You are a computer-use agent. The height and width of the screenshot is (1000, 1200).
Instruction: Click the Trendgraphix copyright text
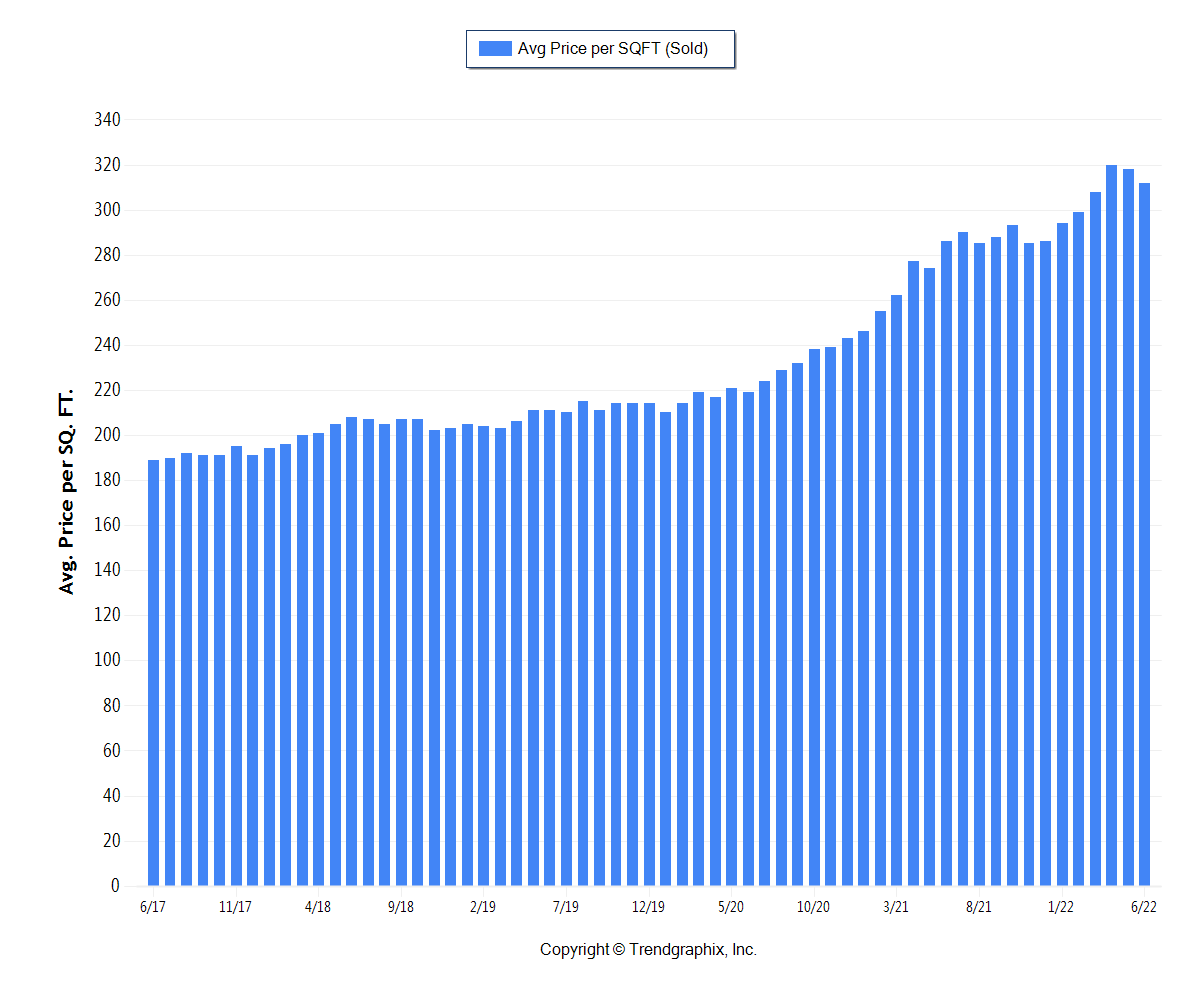pos(648,950)
